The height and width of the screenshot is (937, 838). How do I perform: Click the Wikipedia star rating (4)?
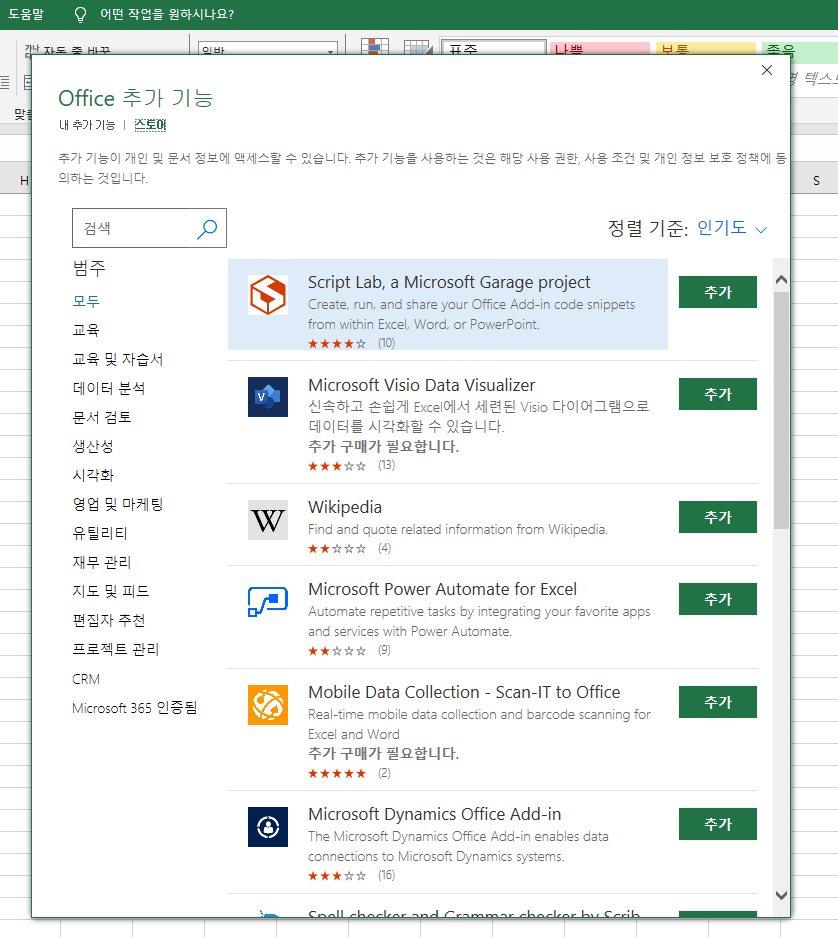[337, 549]
